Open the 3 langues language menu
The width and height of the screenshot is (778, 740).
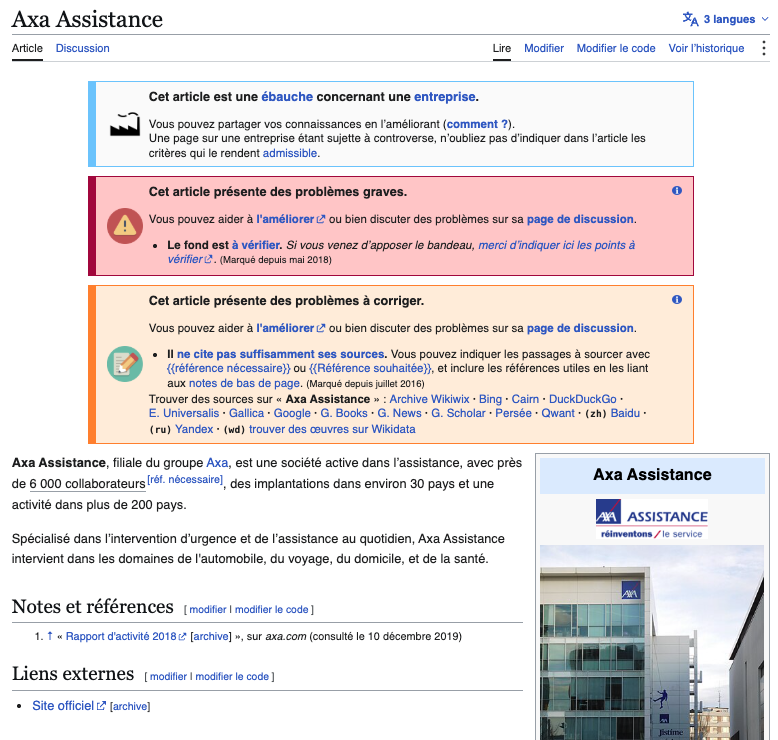point(725,19)
